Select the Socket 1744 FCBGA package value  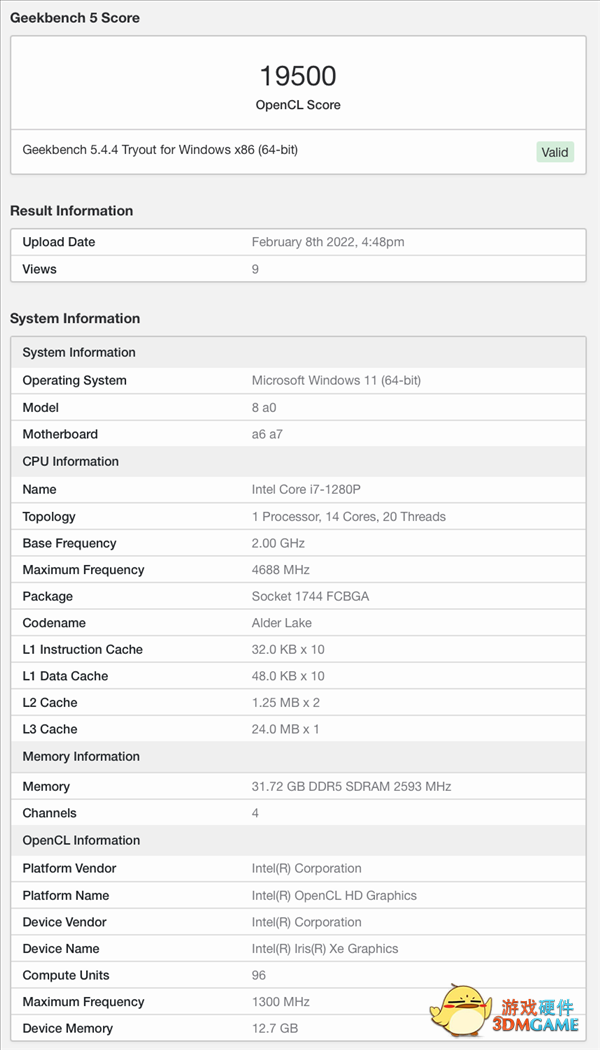[x=310, y=597]
